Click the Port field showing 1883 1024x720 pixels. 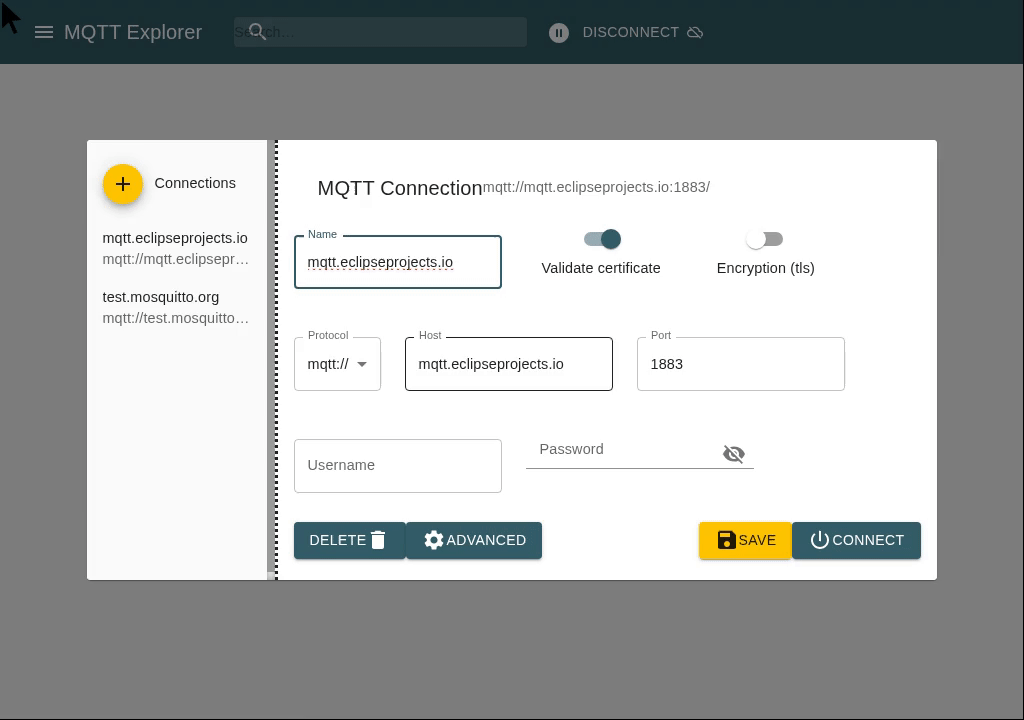(741, 364)
